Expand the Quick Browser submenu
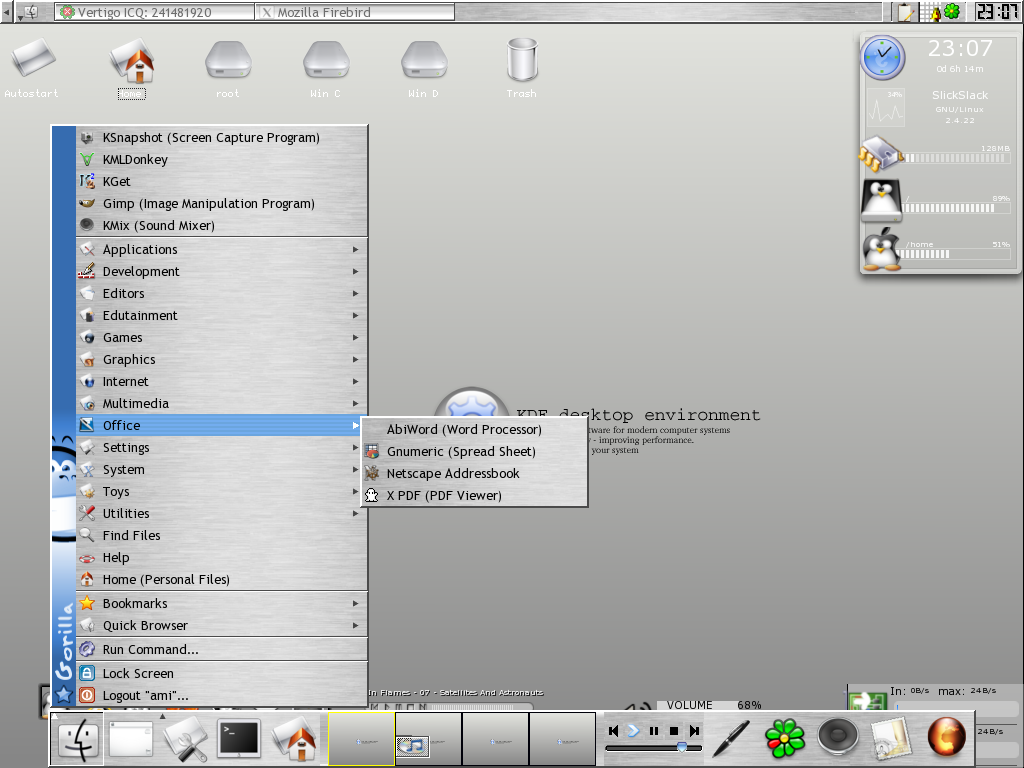The width and height of the screenshot is (1024, 768). tap(222, 626)
